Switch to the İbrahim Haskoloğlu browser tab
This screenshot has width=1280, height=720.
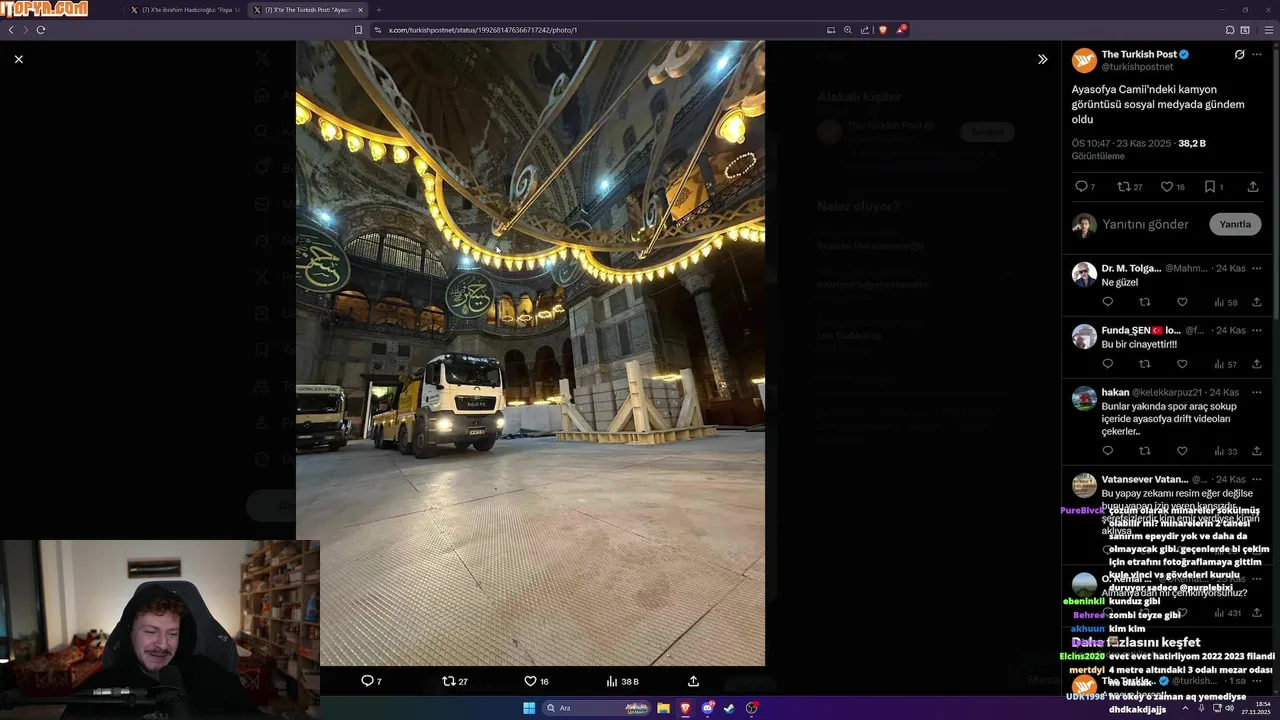pos(185,10)
